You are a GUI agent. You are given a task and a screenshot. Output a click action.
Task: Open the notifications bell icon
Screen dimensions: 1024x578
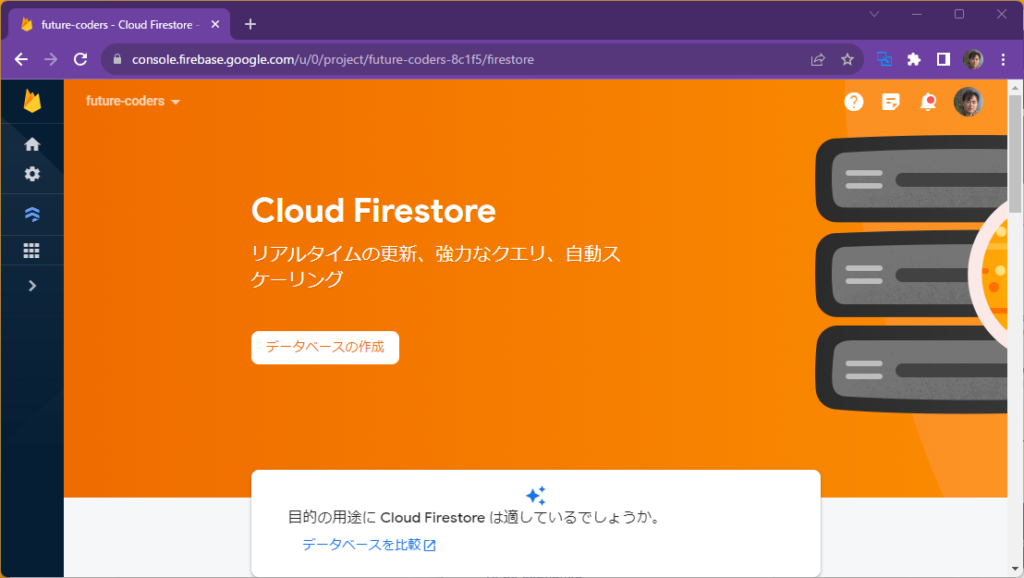(x=928, y=102)
